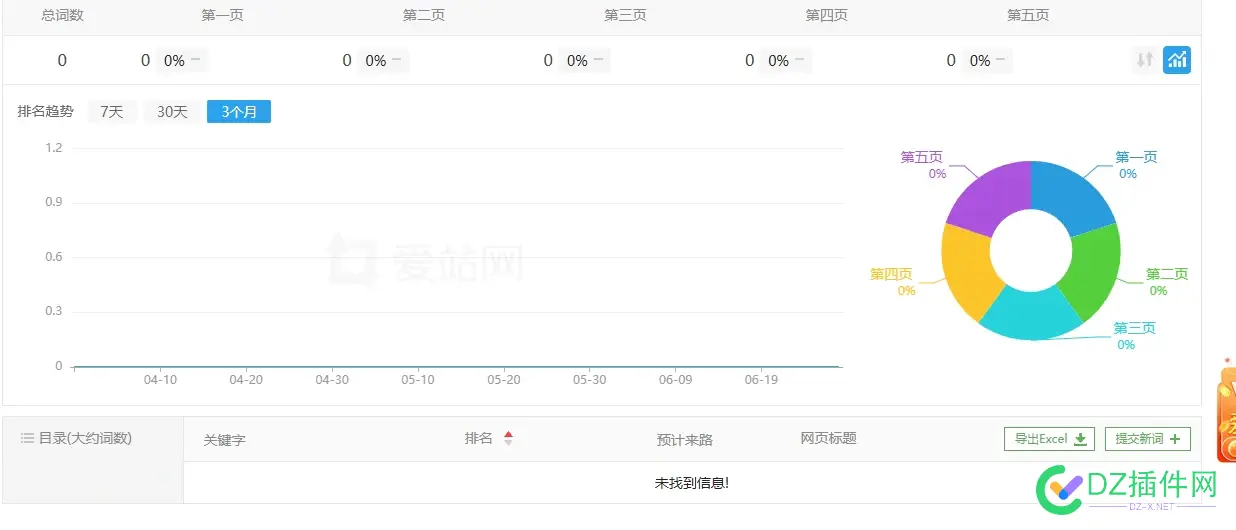Click the 第二页 column header at top
Viewport: 1236px width, 530px height.
424,15
